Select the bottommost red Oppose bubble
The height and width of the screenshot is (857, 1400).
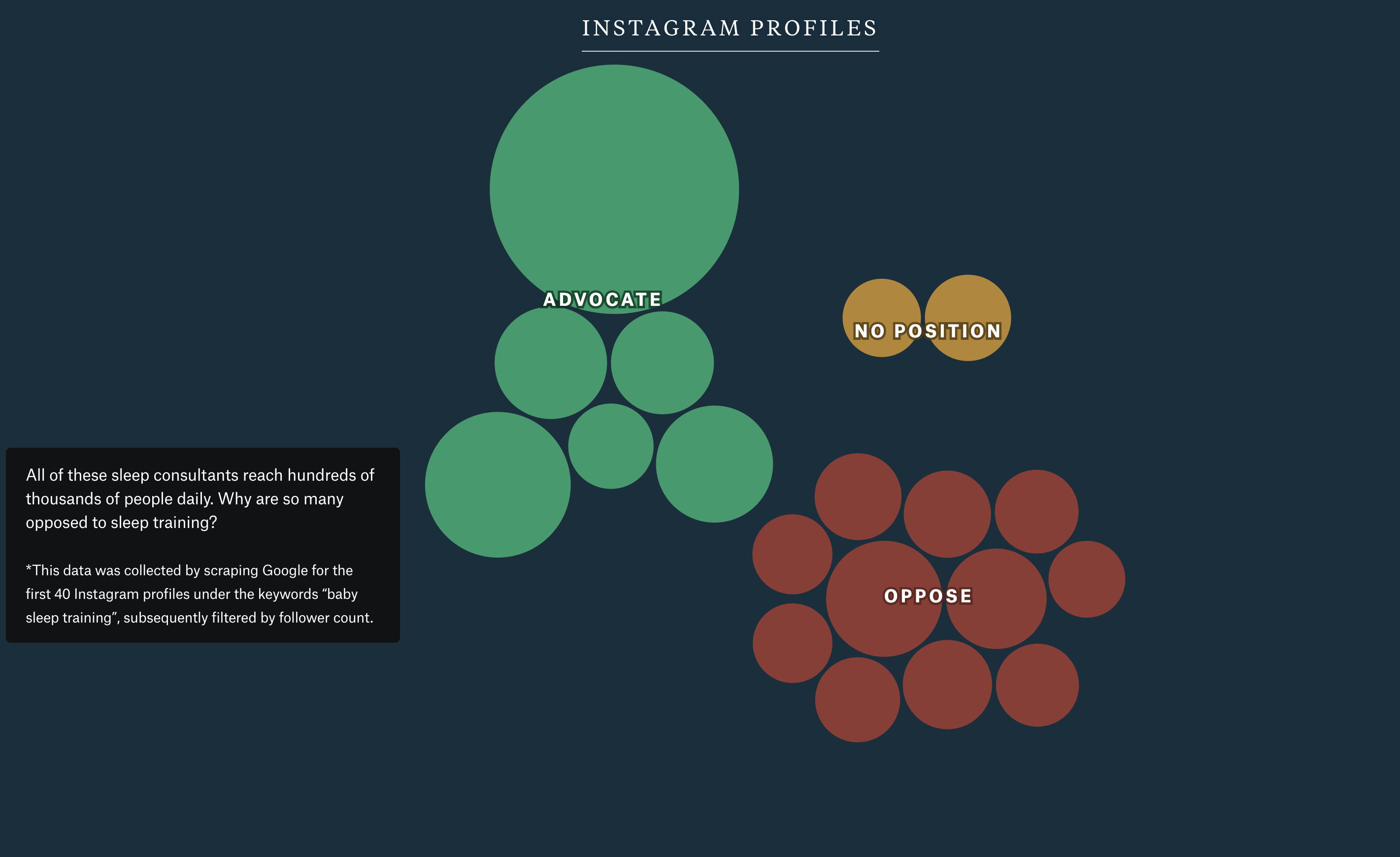tap(857, 700)
